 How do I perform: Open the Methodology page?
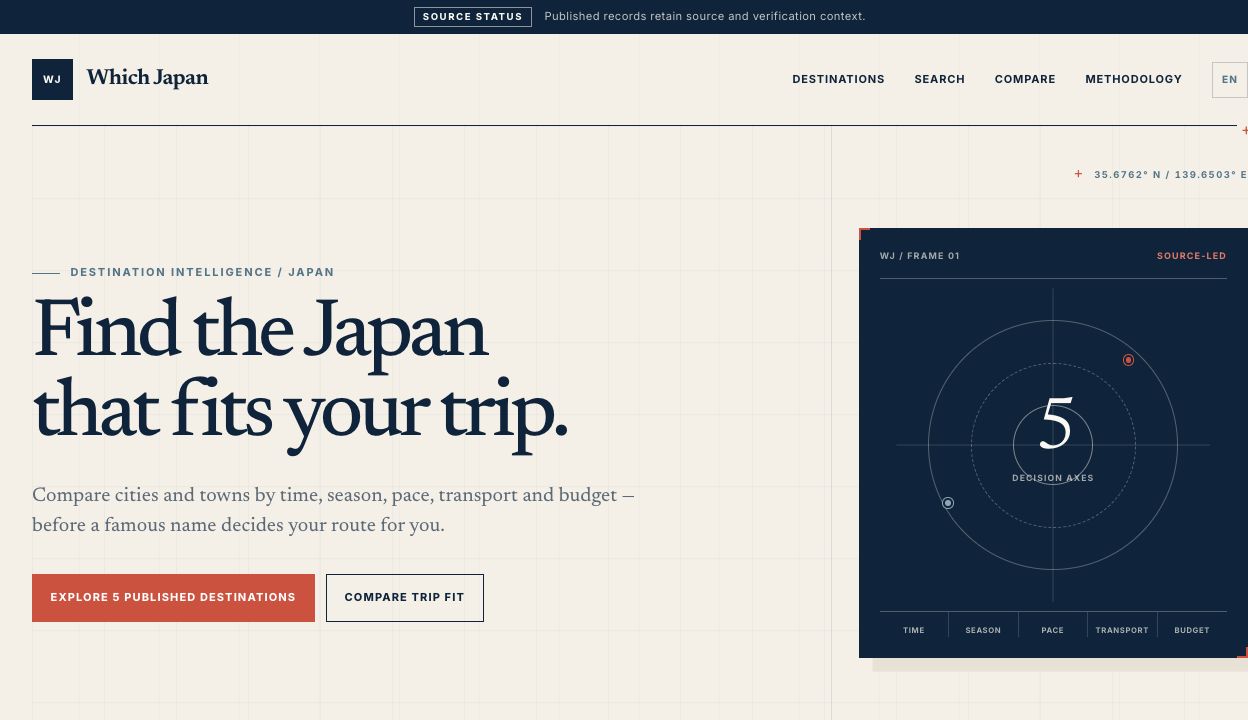click(x=1133, y=79)
